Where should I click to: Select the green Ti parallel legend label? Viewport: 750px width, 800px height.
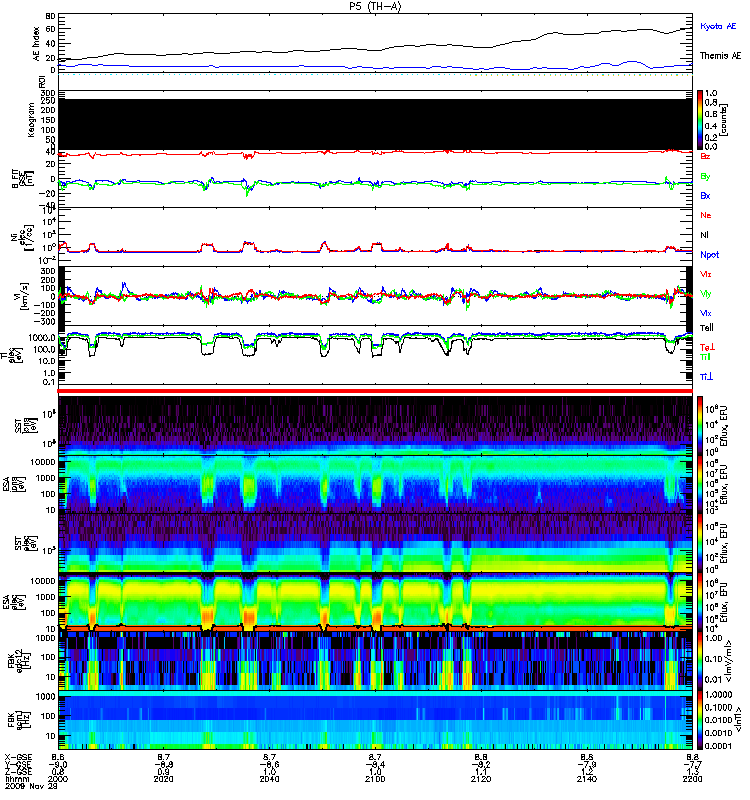[x=705, y=357]
